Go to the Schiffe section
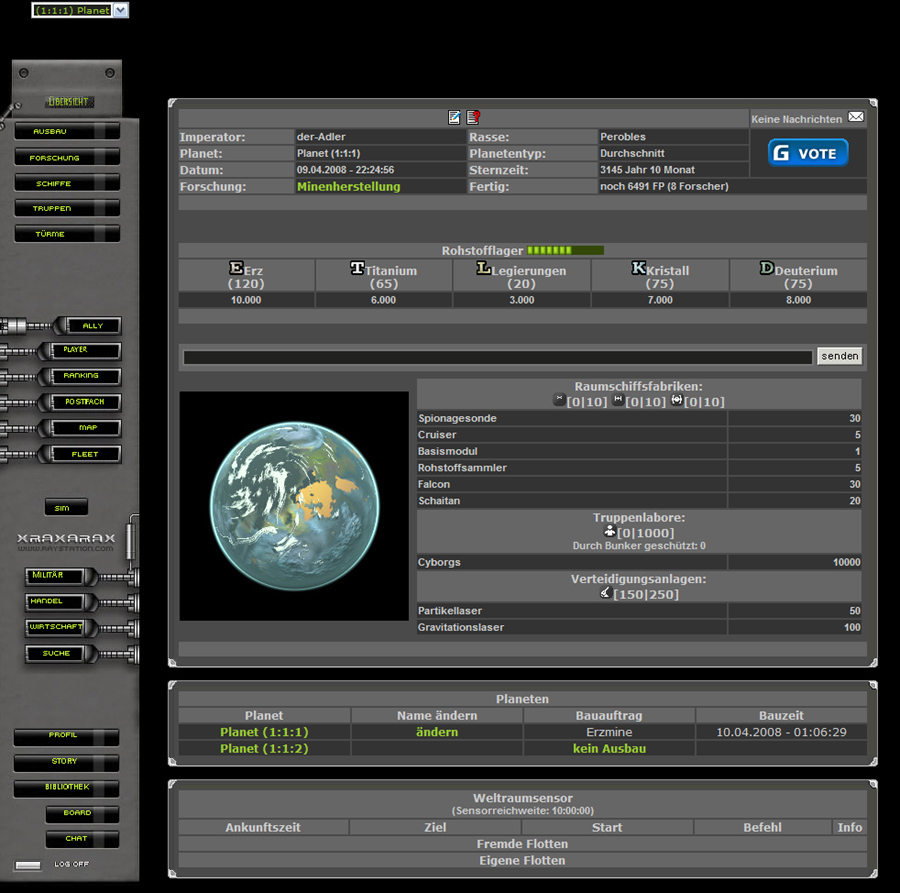The height and width of the screenshot is (893, 900). pyautogui.click(x=67, y=183)
